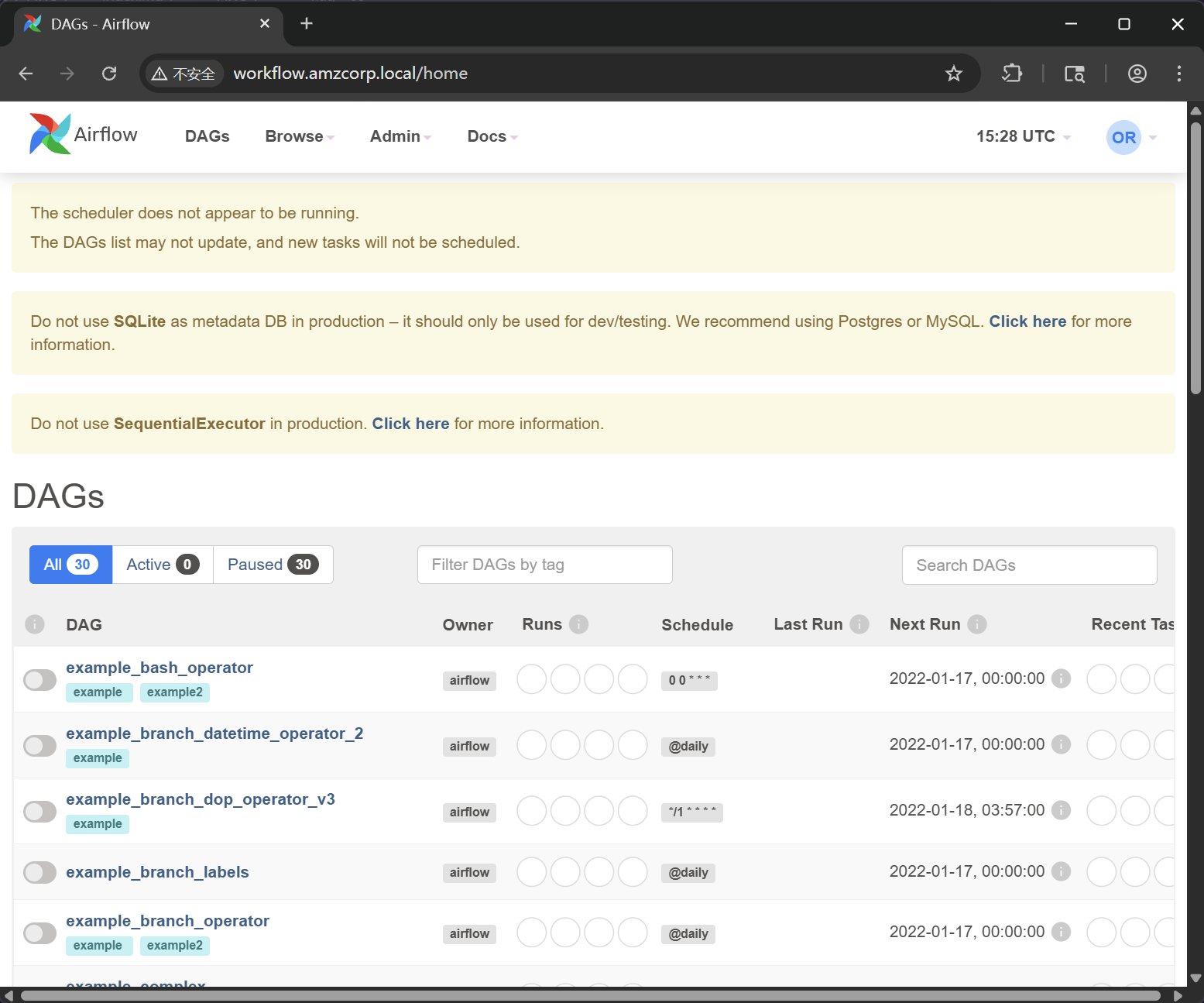Select the Active DAGs filter tab
1204x1003 pixels.
(163, 565)
